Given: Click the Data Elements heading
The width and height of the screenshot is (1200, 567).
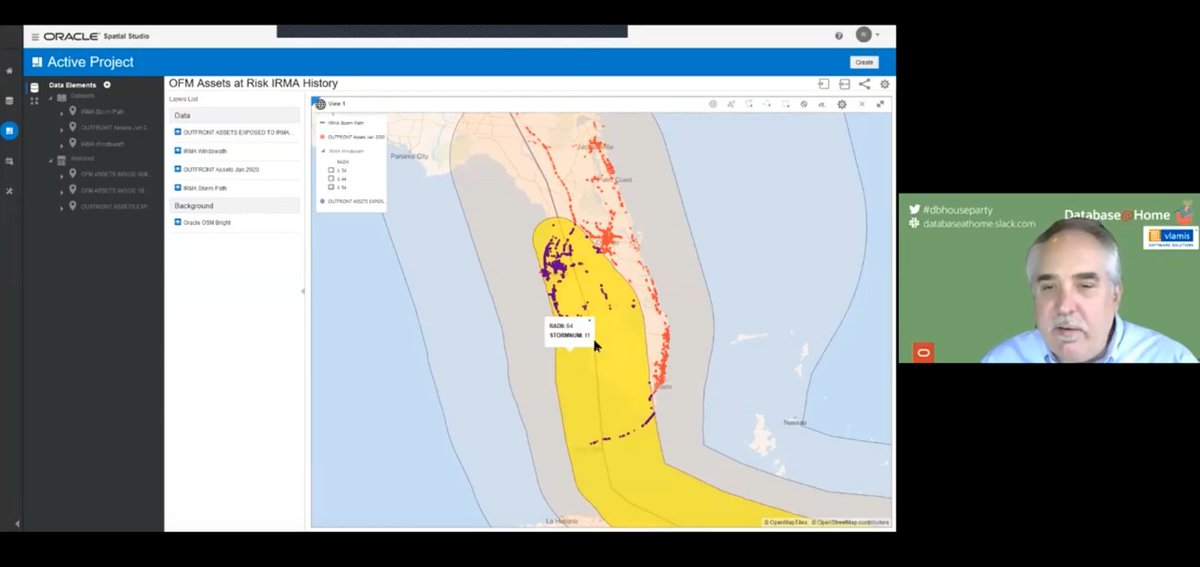Looking at the screenshot, I should coord(72,85).
